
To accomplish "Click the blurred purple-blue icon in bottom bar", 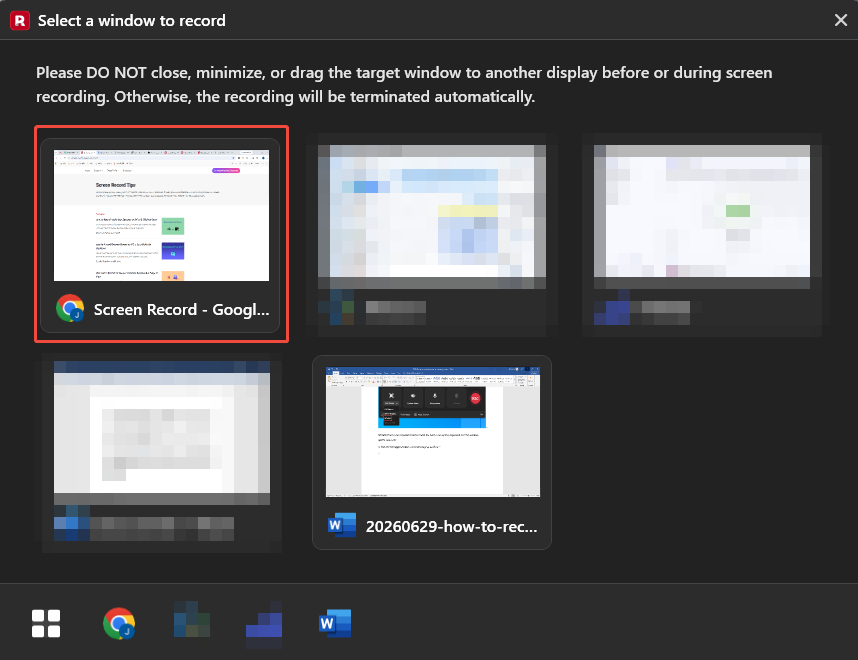I will [264, 626].
